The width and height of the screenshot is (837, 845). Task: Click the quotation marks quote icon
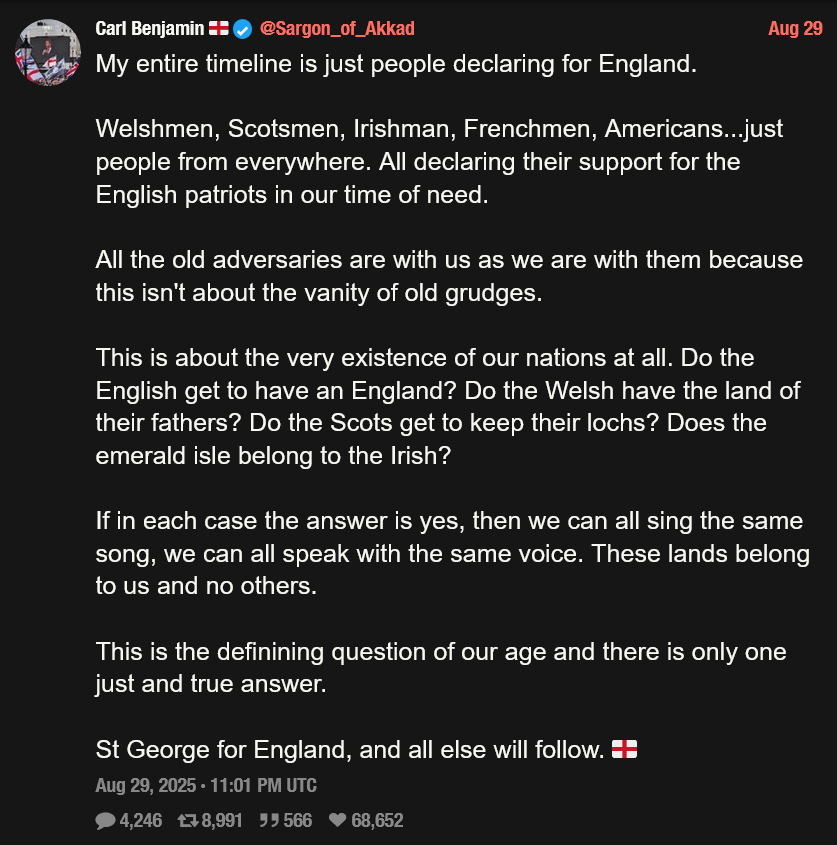[x=269, y=821]
